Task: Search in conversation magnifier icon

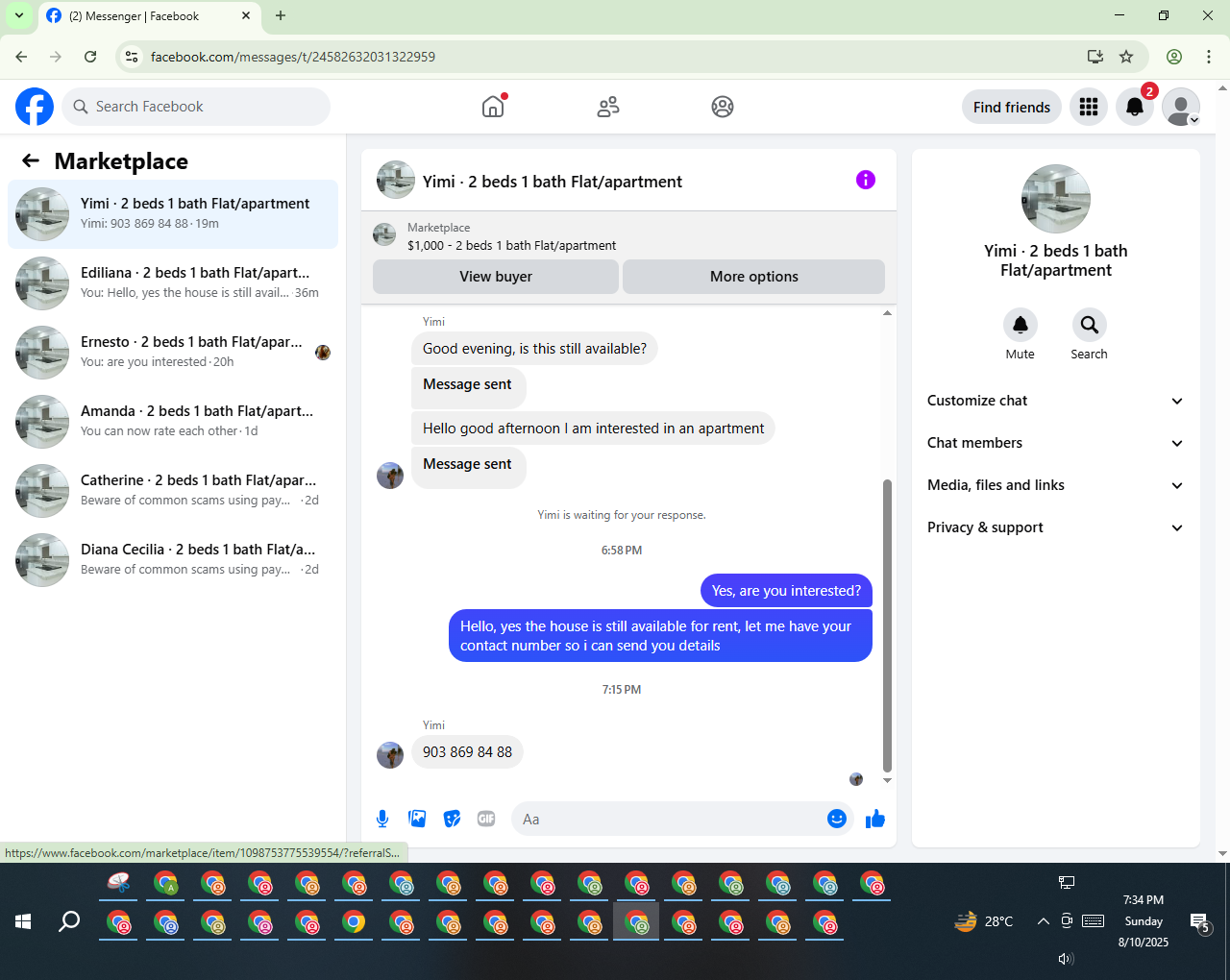Action: [1090, 325]
